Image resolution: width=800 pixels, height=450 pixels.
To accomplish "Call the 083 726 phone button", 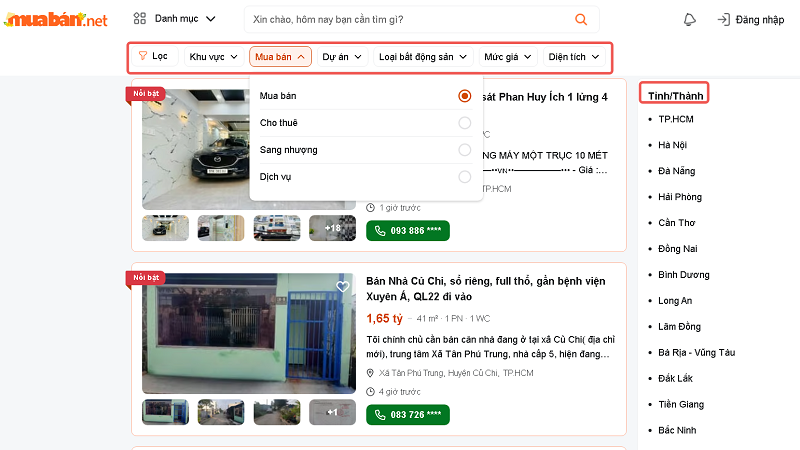I will (408, 415).
